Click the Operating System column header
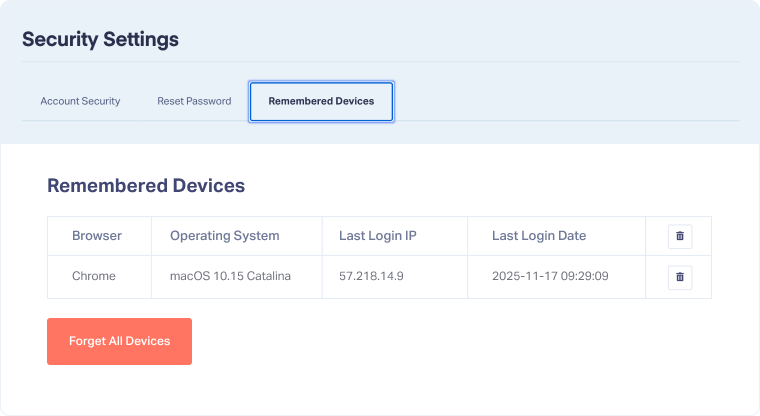Viewport: 760px width, 416px height. tap(224, 236)
